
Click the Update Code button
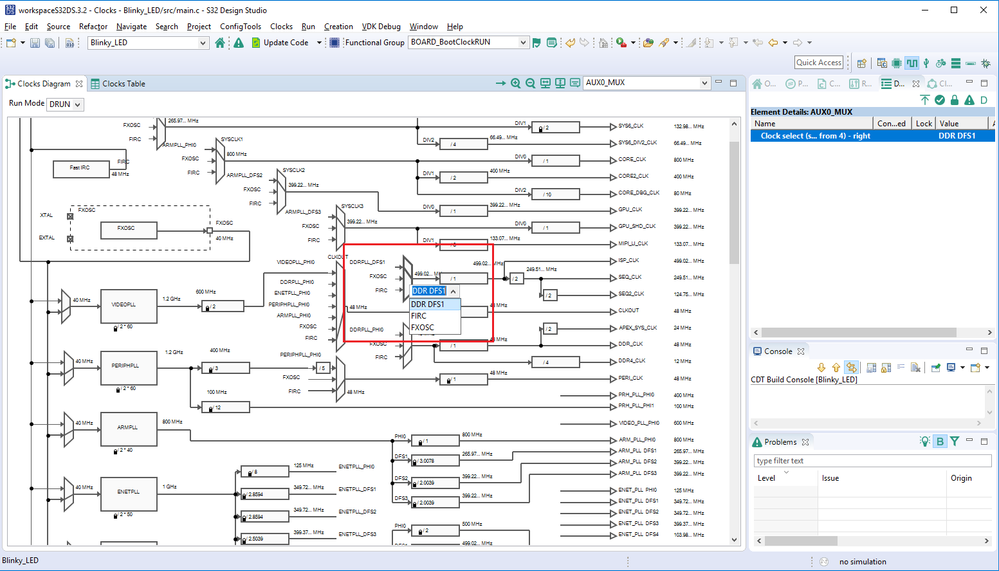(x=285, y=43)
